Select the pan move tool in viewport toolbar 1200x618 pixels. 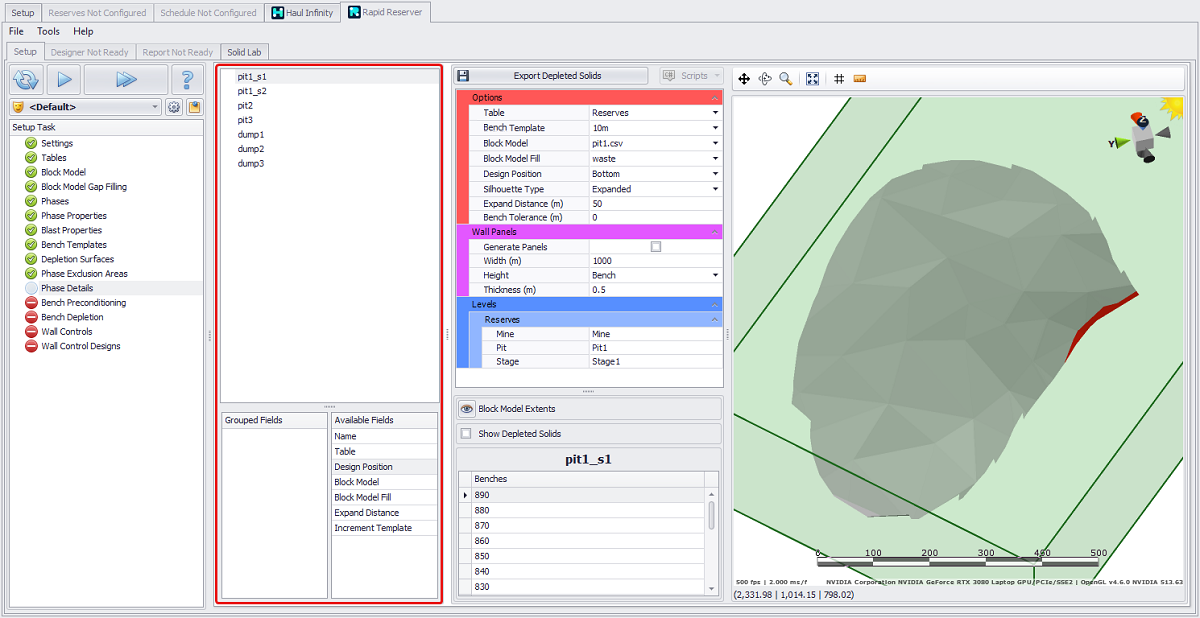tap(744, 79)
